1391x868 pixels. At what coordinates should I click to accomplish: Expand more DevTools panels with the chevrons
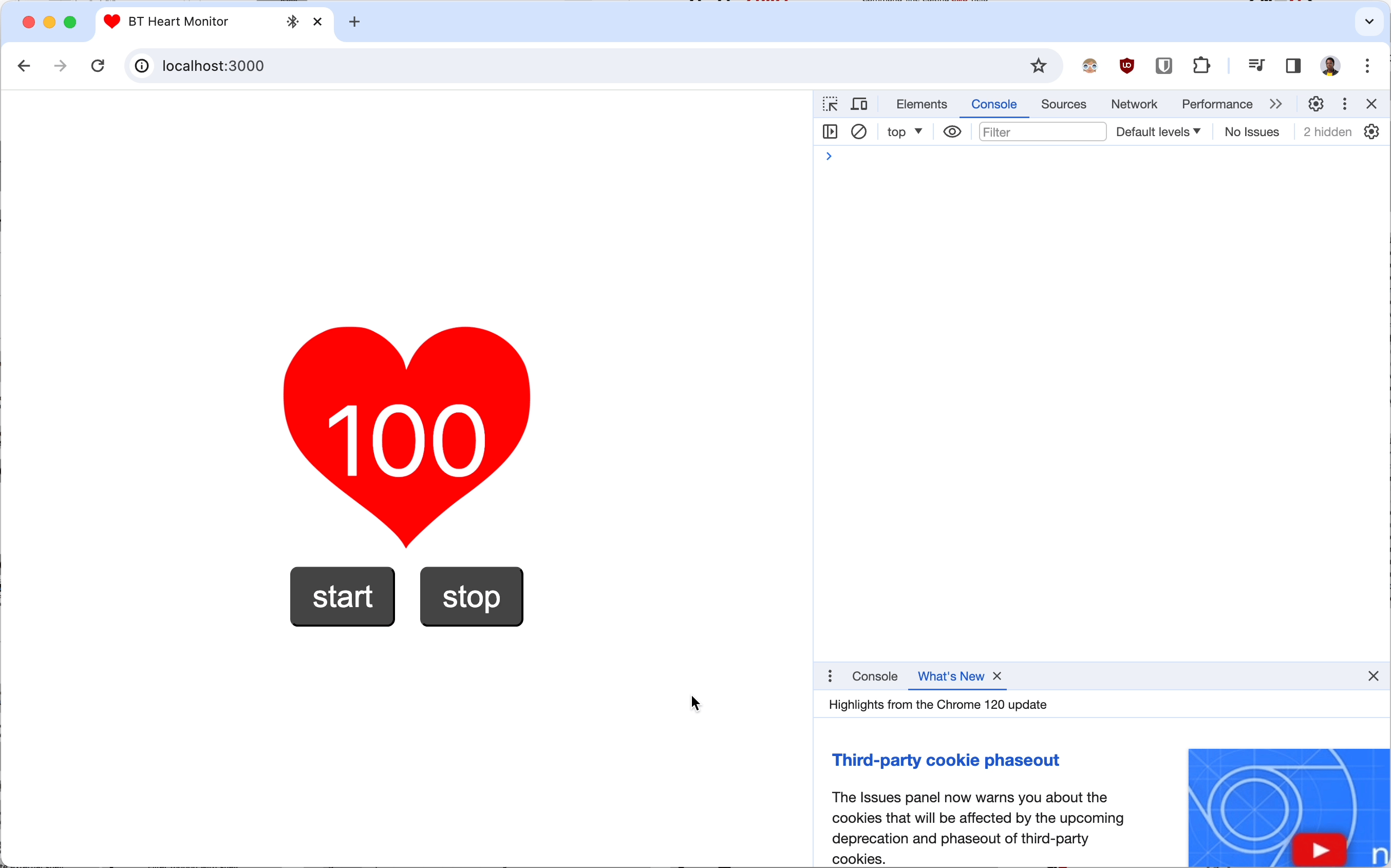[1275, 104]
